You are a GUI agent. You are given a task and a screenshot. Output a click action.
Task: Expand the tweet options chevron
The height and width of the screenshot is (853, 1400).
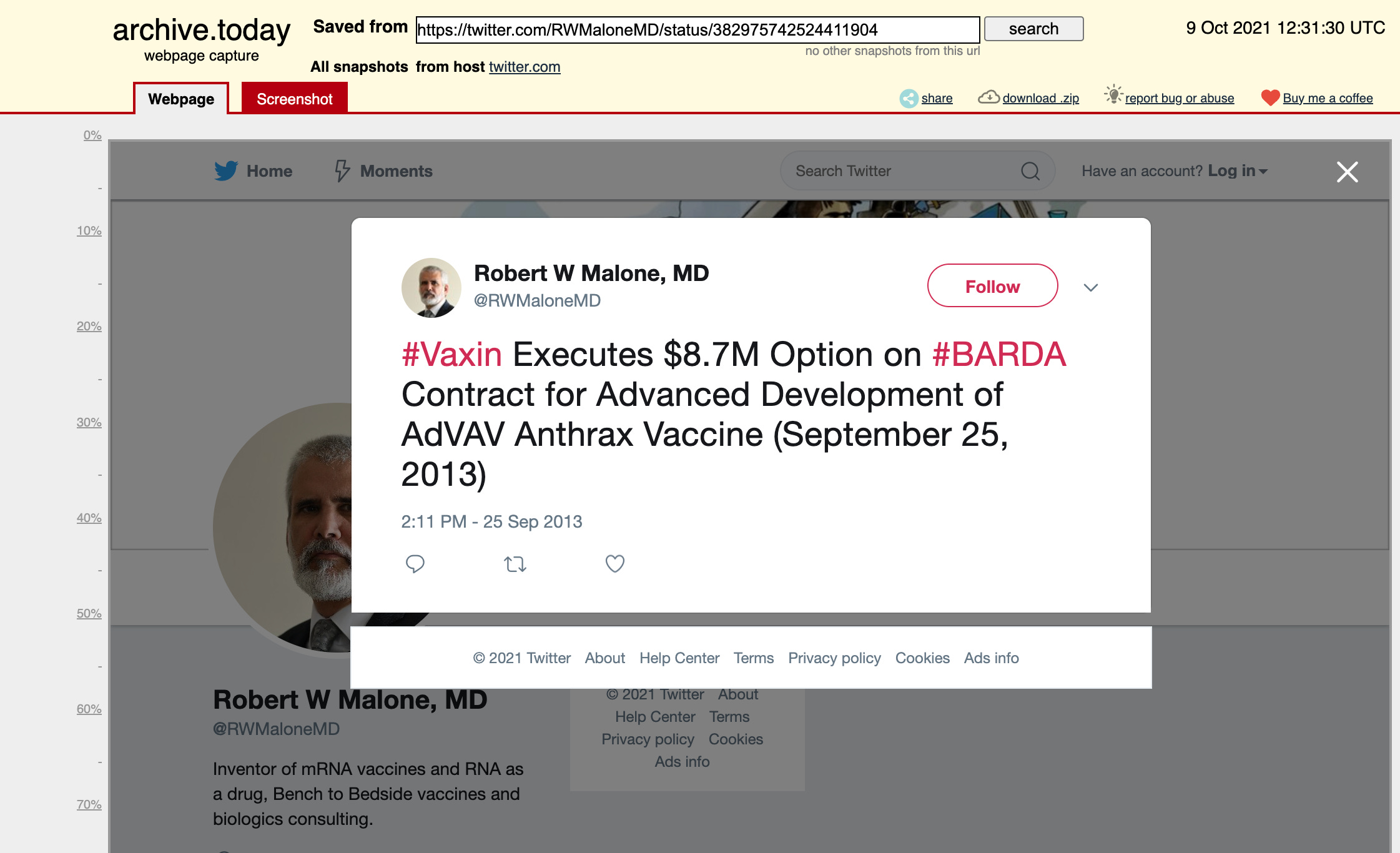1091,287
